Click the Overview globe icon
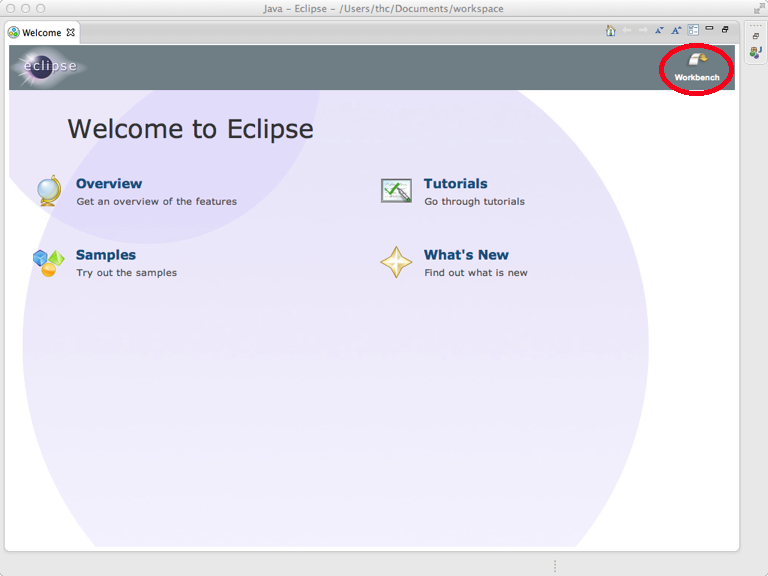Image resolution: width=768 pixels, height=576 pixels. 49,191
